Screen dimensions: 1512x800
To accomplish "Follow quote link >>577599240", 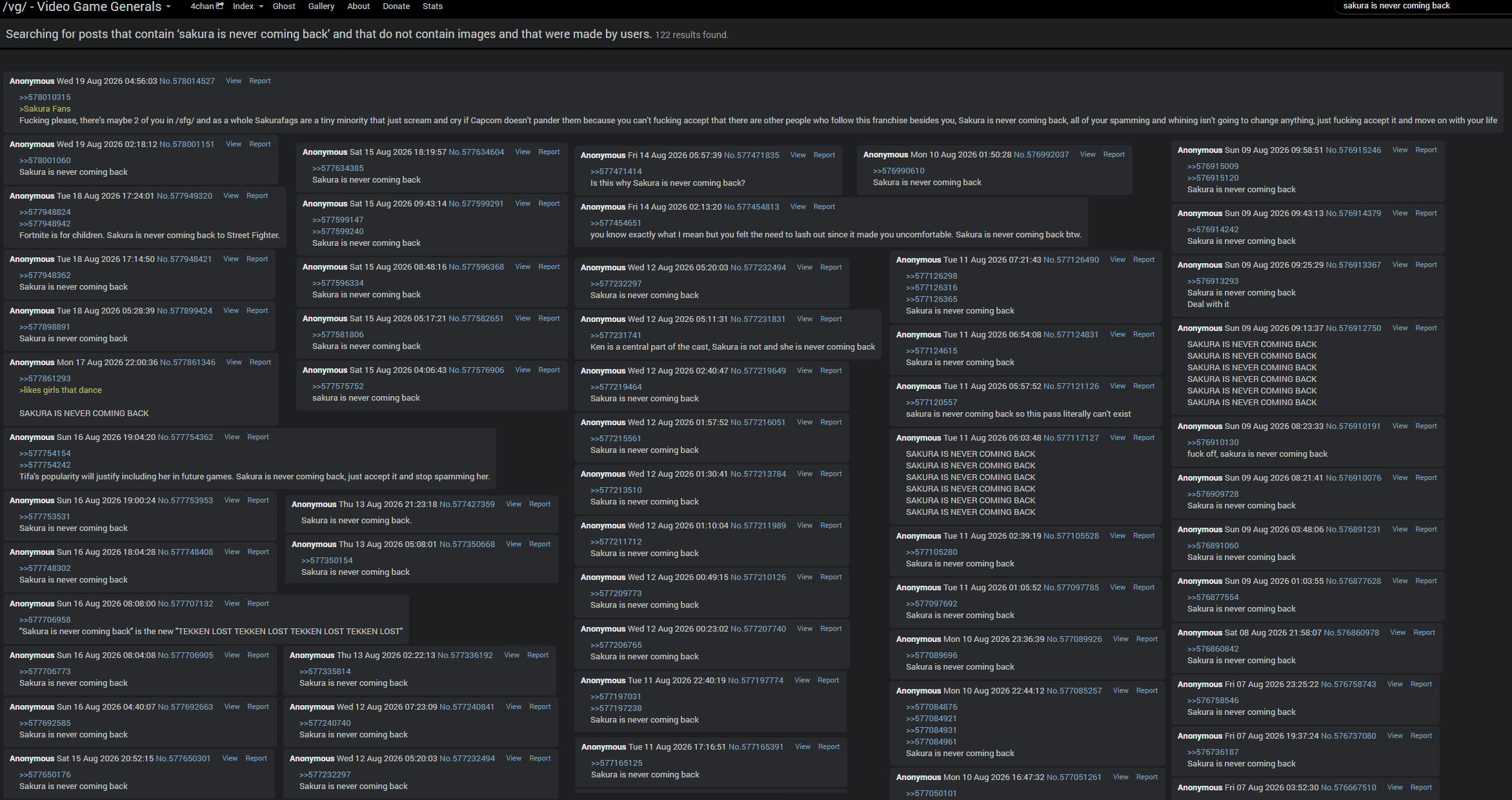I will tap(338, 232).
